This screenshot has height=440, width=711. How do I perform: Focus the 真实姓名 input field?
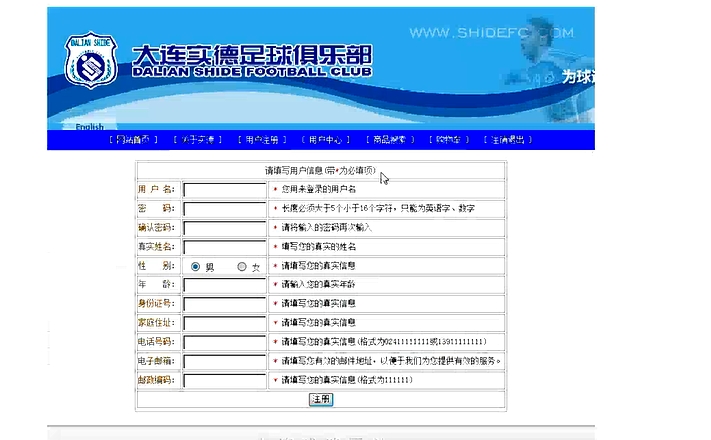click(x=224, y=247)
